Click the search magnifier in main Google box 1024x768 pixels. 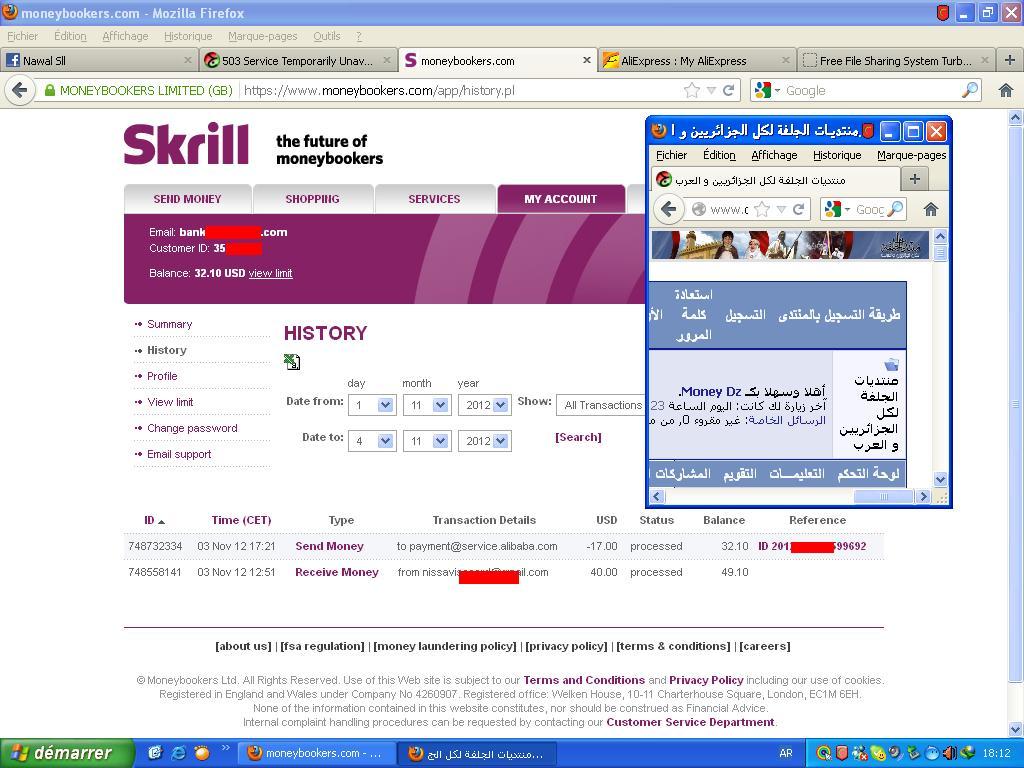(970, 90)
